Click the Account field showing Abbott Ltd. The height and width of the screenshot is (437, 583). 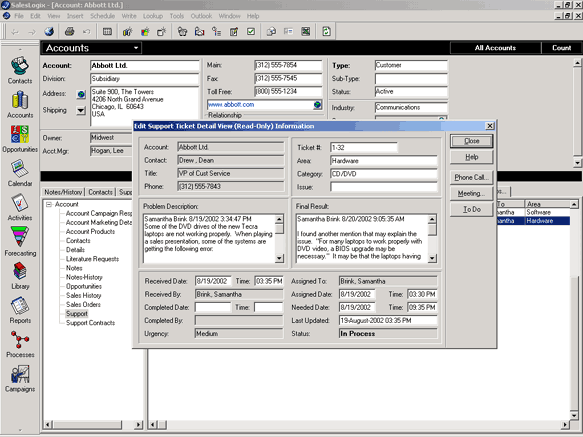tap(231, 147)
